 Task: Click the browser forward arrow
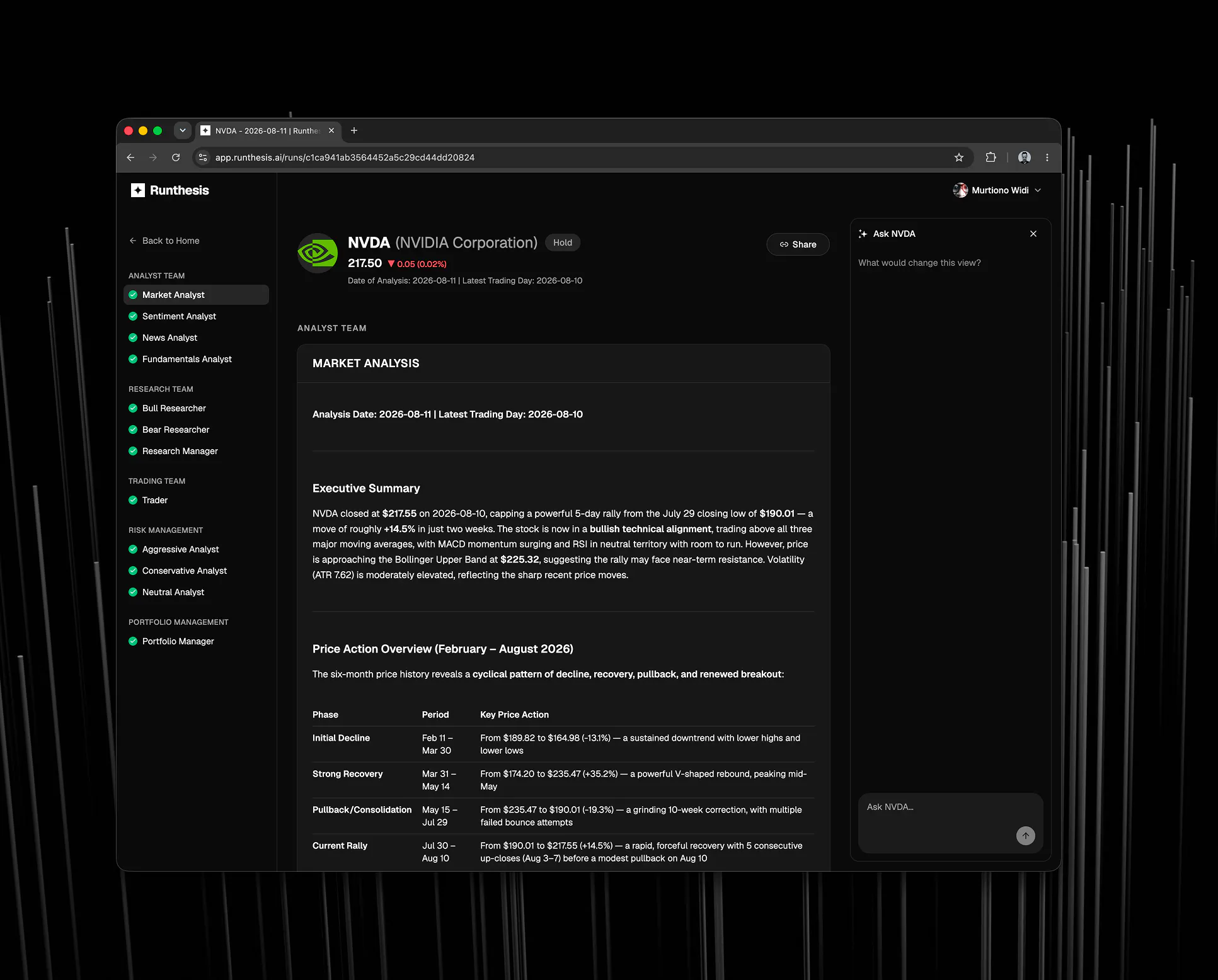pyautogui.click(x=153, y=157)
